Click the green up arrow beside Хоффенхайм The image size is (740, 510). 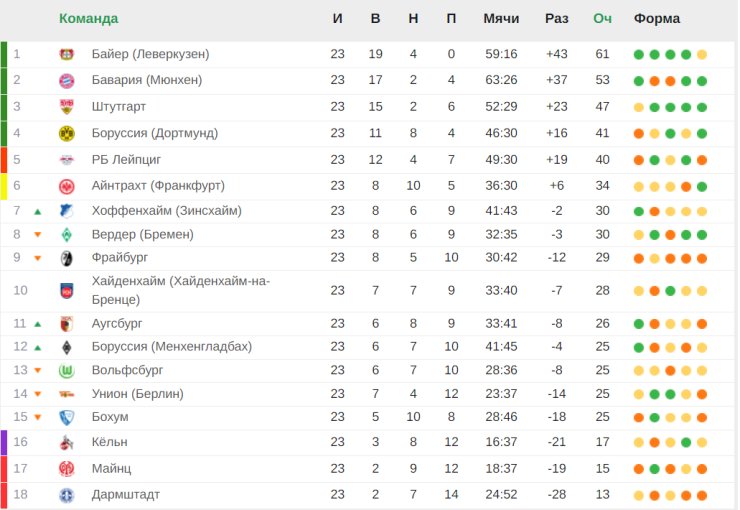[x=38, y=212]
